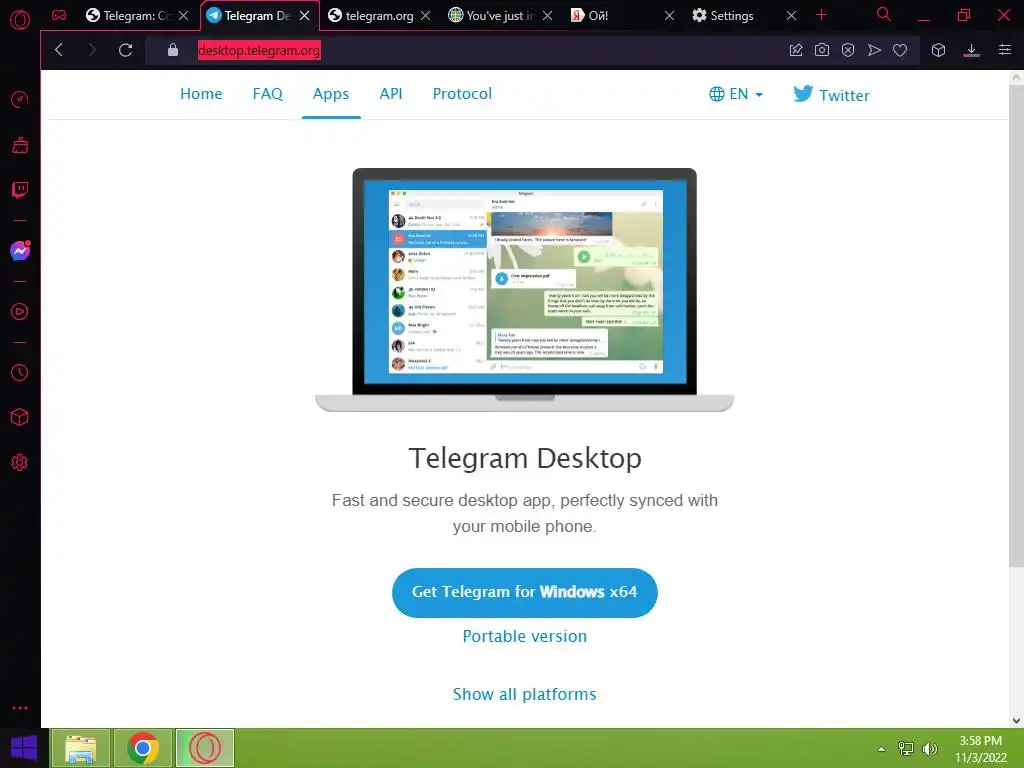
Task: Click Get Telegram for Windows x64
Action: (x=524, y=592)
